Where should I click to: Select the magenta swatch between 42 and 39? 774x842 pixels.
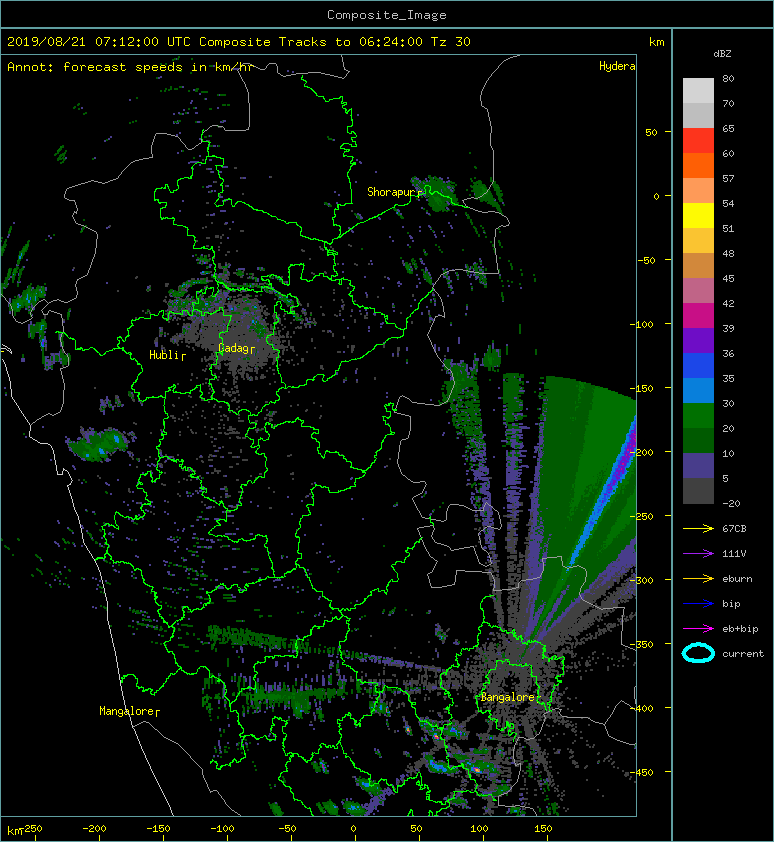[698, 316]
